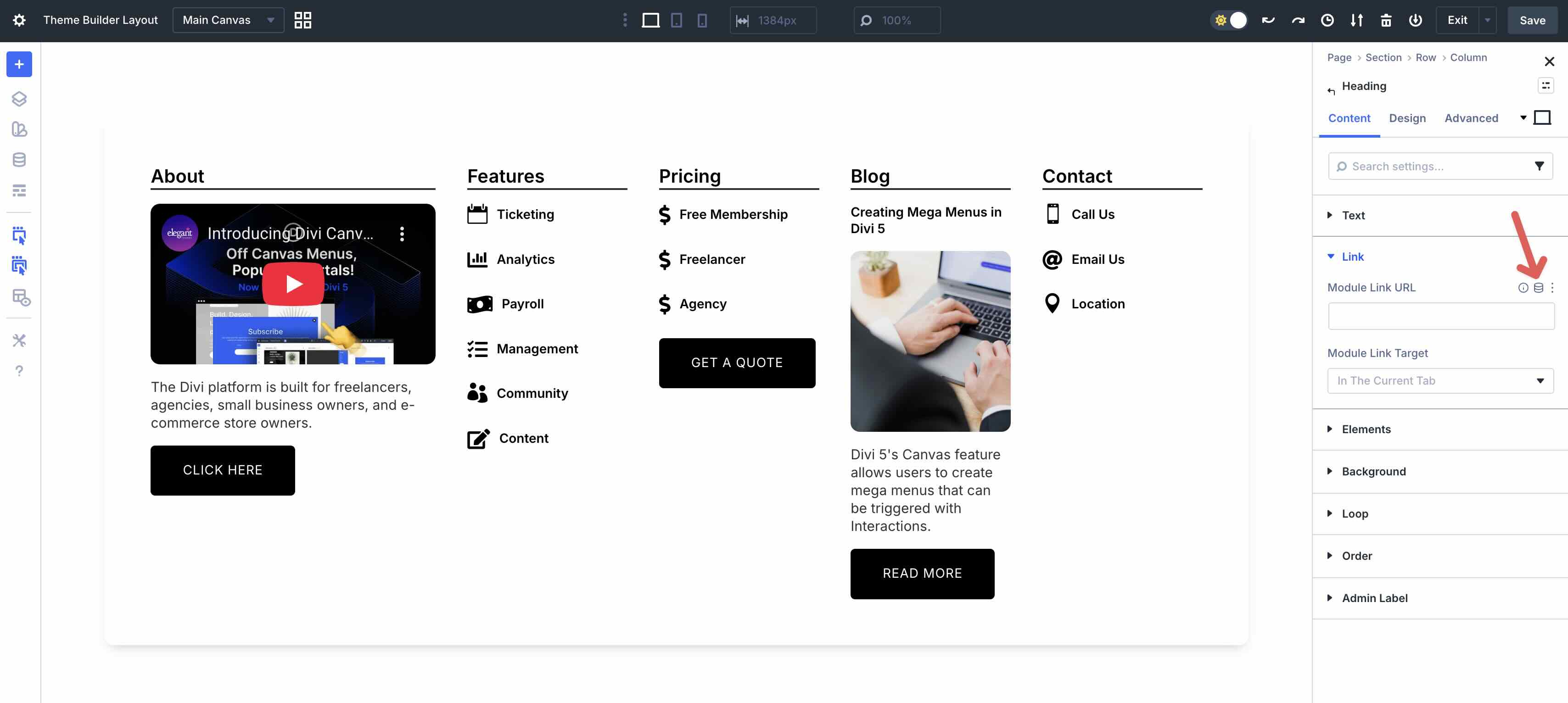
Task: Switch to desktop preview mode
Action: [651, 20]
